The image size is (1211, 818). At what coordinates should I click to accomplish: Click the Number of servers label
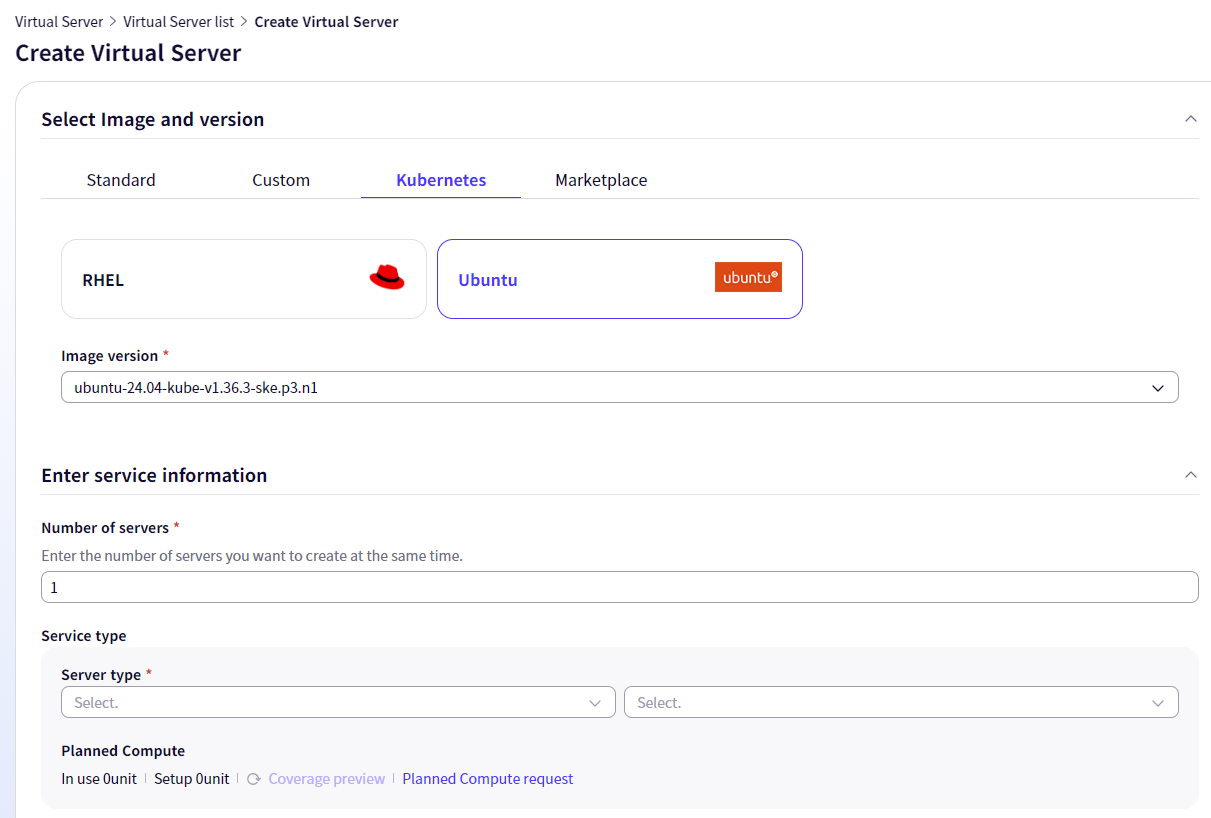coord(105,528)
